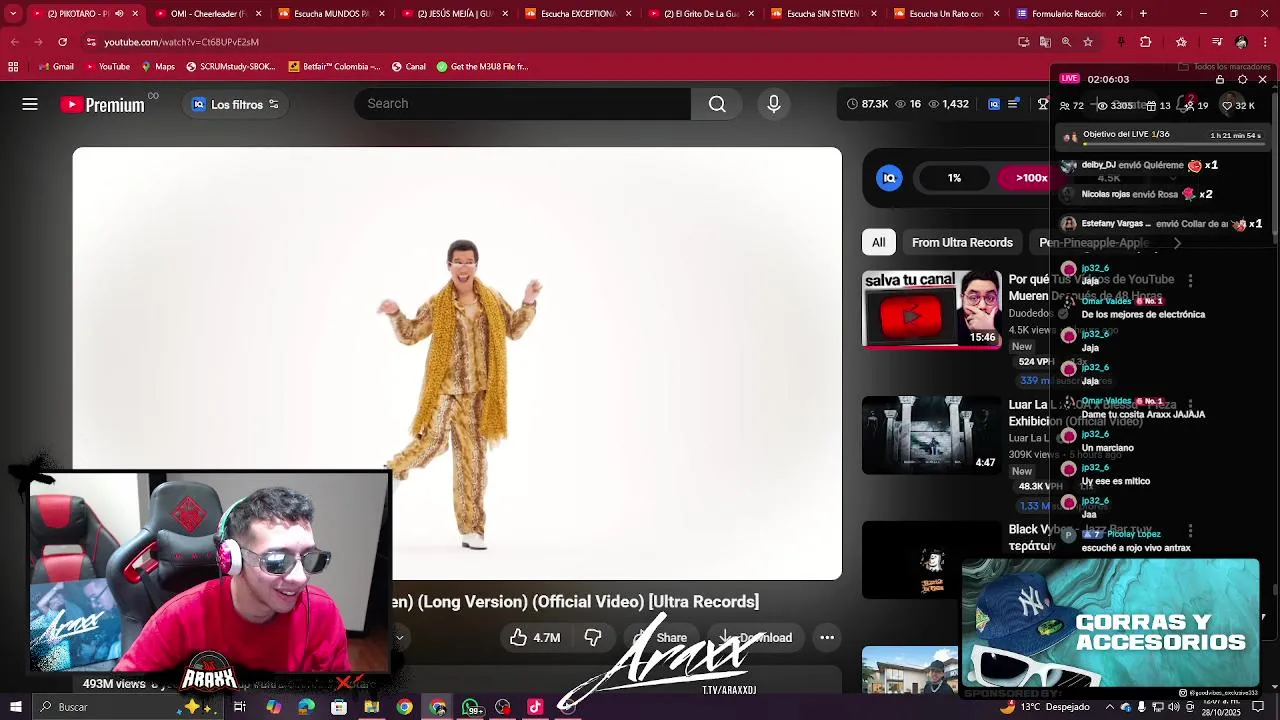Select the All filter chip
The width and height of the screenshot is (1280, 720).
point(878,242)
